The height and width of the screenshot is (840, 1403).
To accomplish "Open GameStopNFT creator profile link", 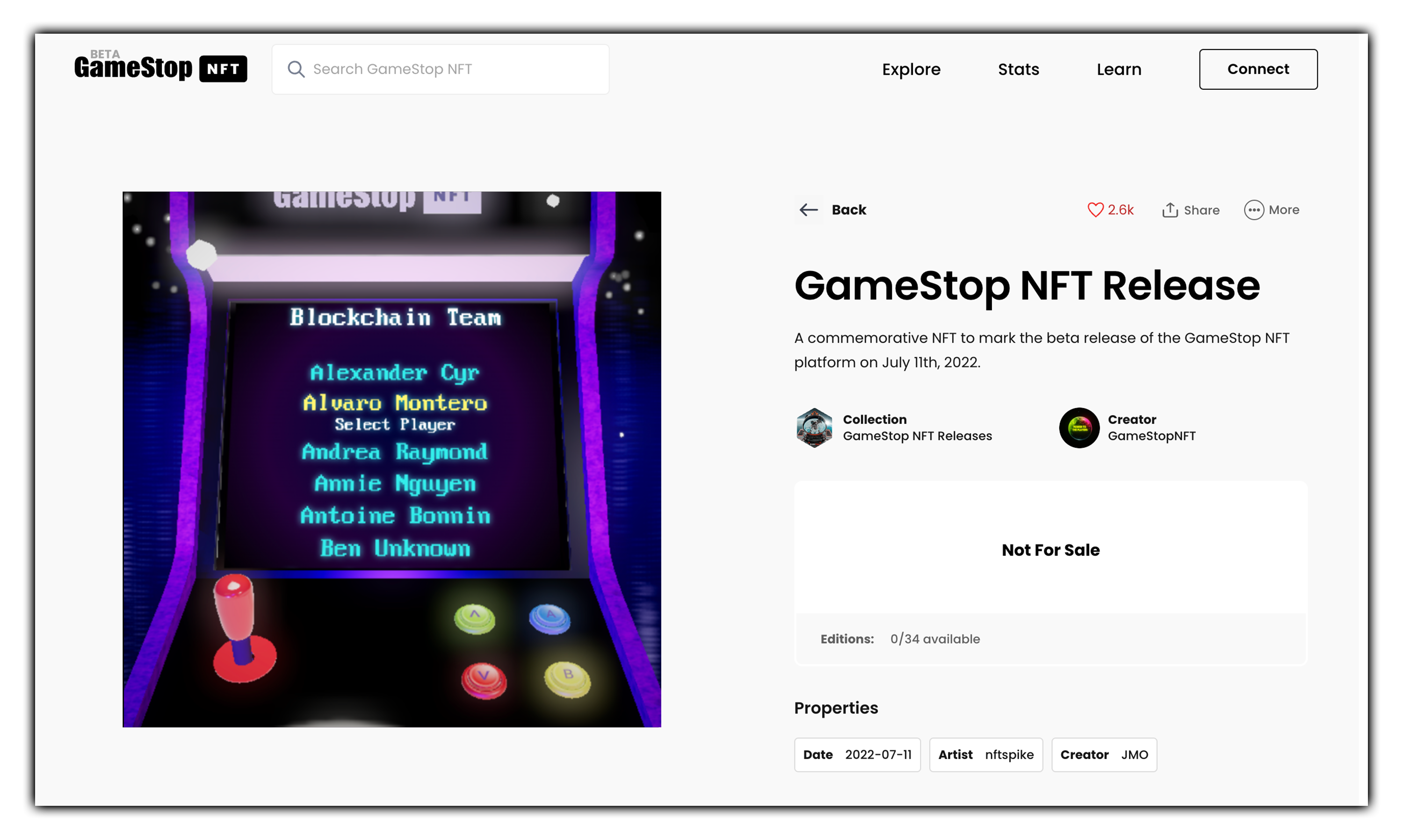I will [x=1151, y=436].
